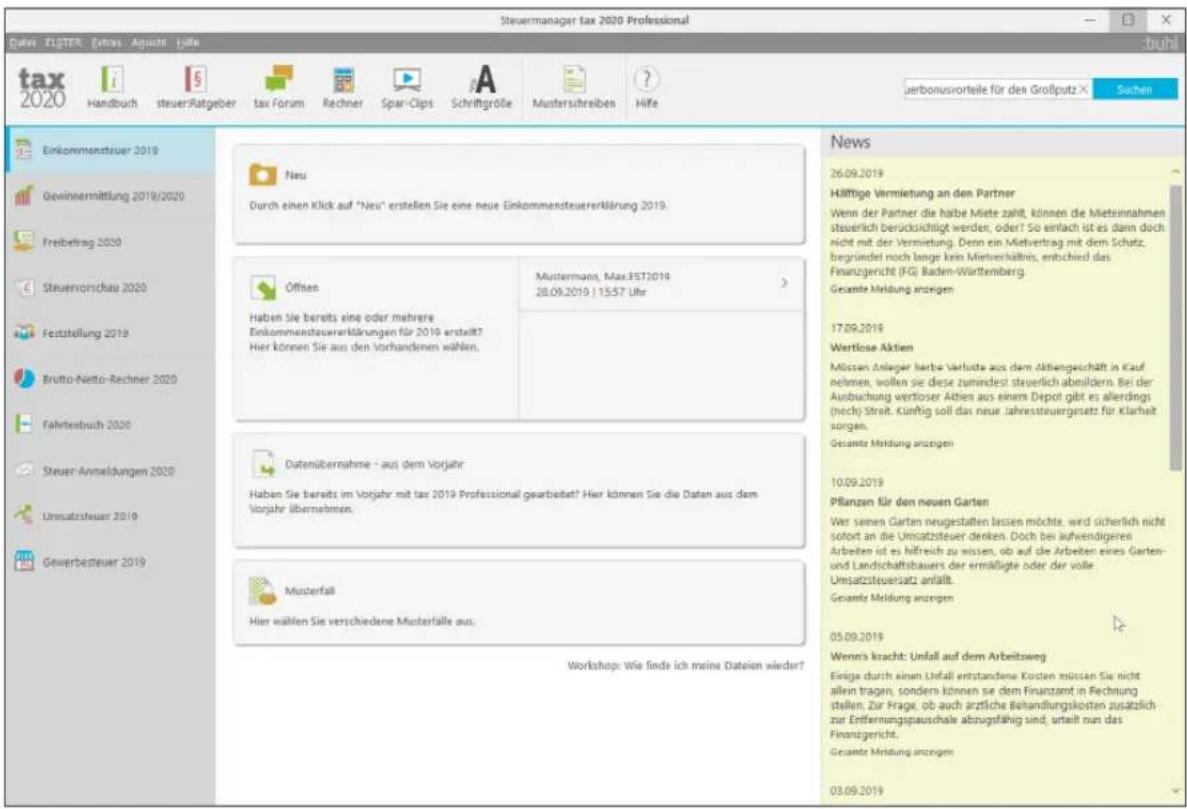Click news scrollbar down arrow
Image resolution: width=1187 pixels, height=809 pixels.
coord(1176,791)
